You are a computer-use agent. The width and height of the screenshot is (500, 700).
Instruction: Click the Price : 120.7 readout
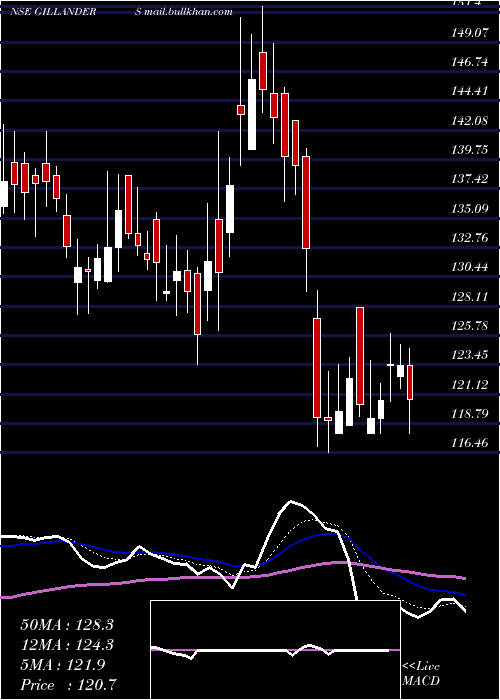click(x=69, y=684)
